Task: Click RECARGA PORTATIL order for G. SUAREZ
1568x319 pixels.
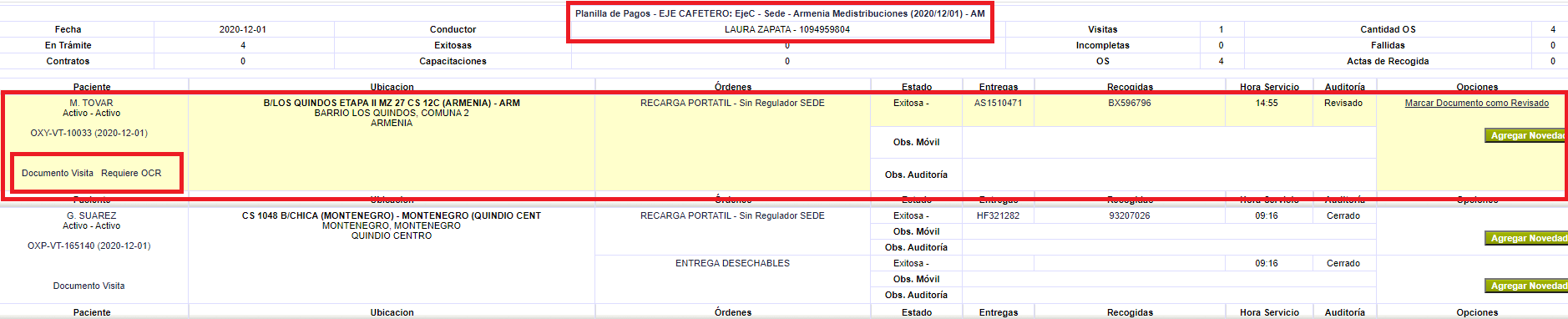Action: tap(732, 215)
